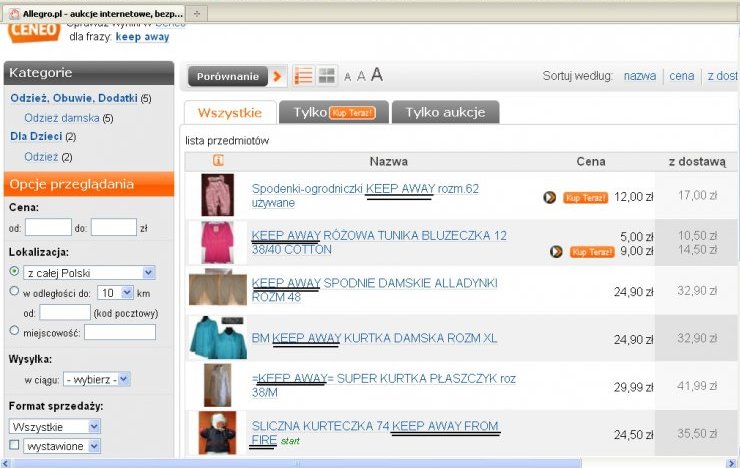The width and height of the screenshot is (740, 468).
Task: Open 'KEEP AWAY RÓŻOWA TUNIKA BLUZECZKA' listing
Action: click(x=379, y=242)
